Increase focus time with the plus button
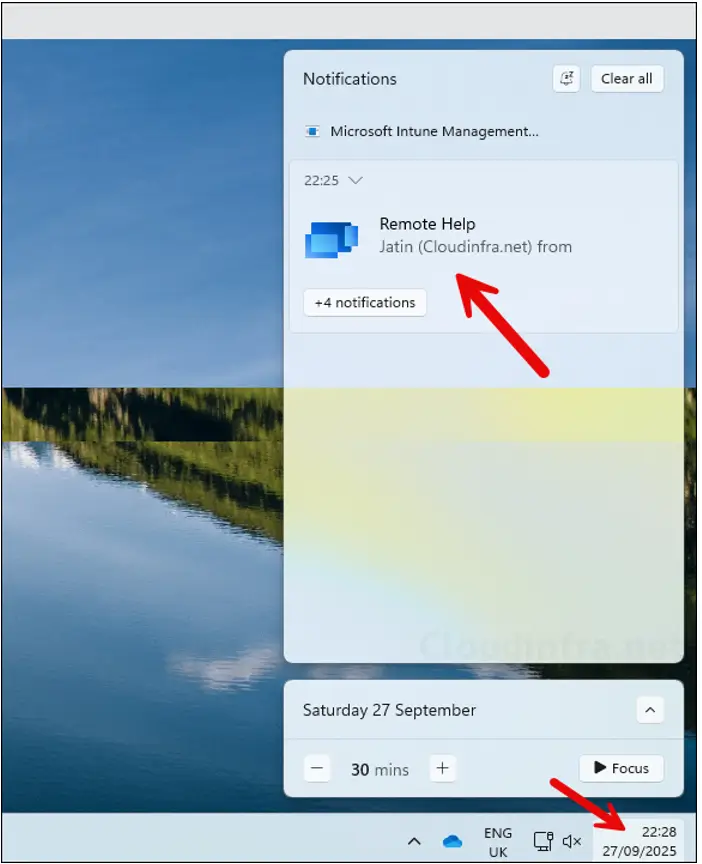702x864 pixels. [x=443, y=769]
